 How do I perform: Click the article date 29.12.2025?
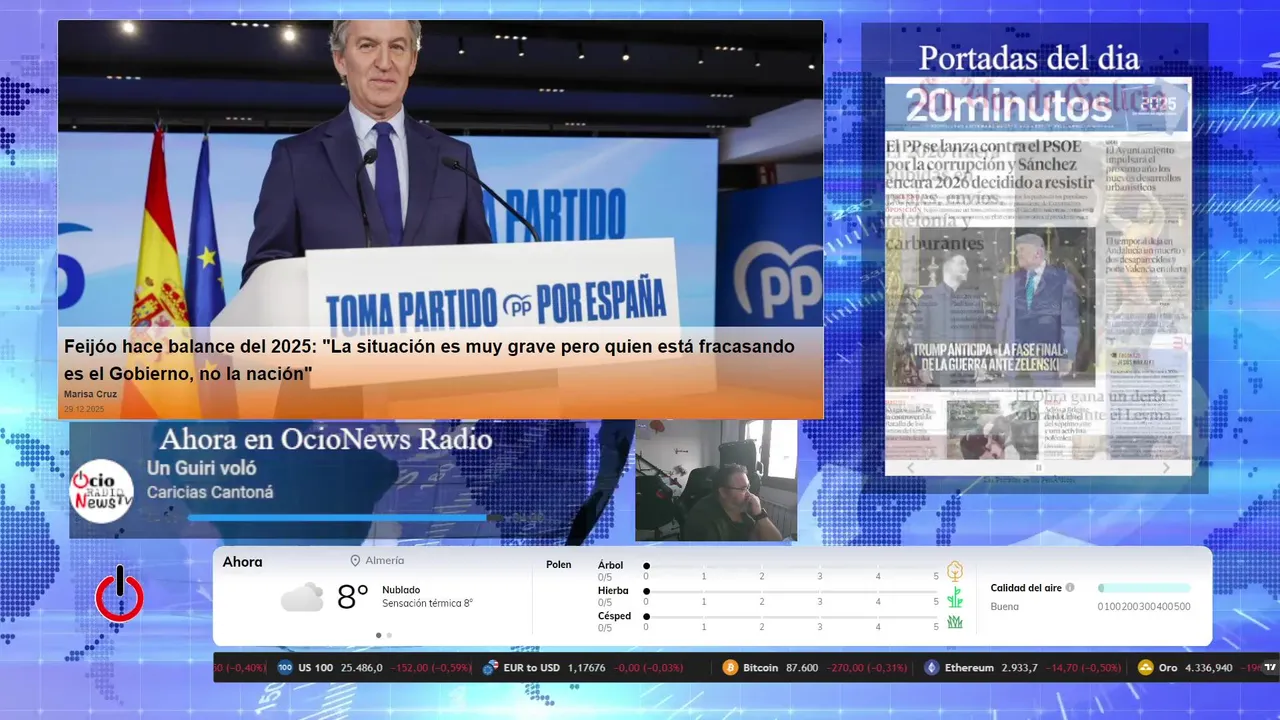84,409
